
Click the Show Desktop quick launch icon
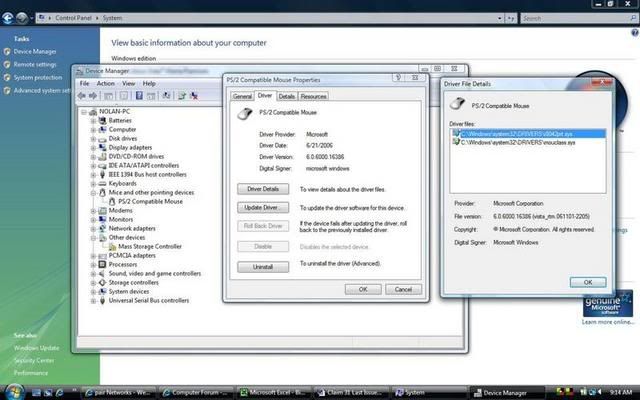click(36, 393)
